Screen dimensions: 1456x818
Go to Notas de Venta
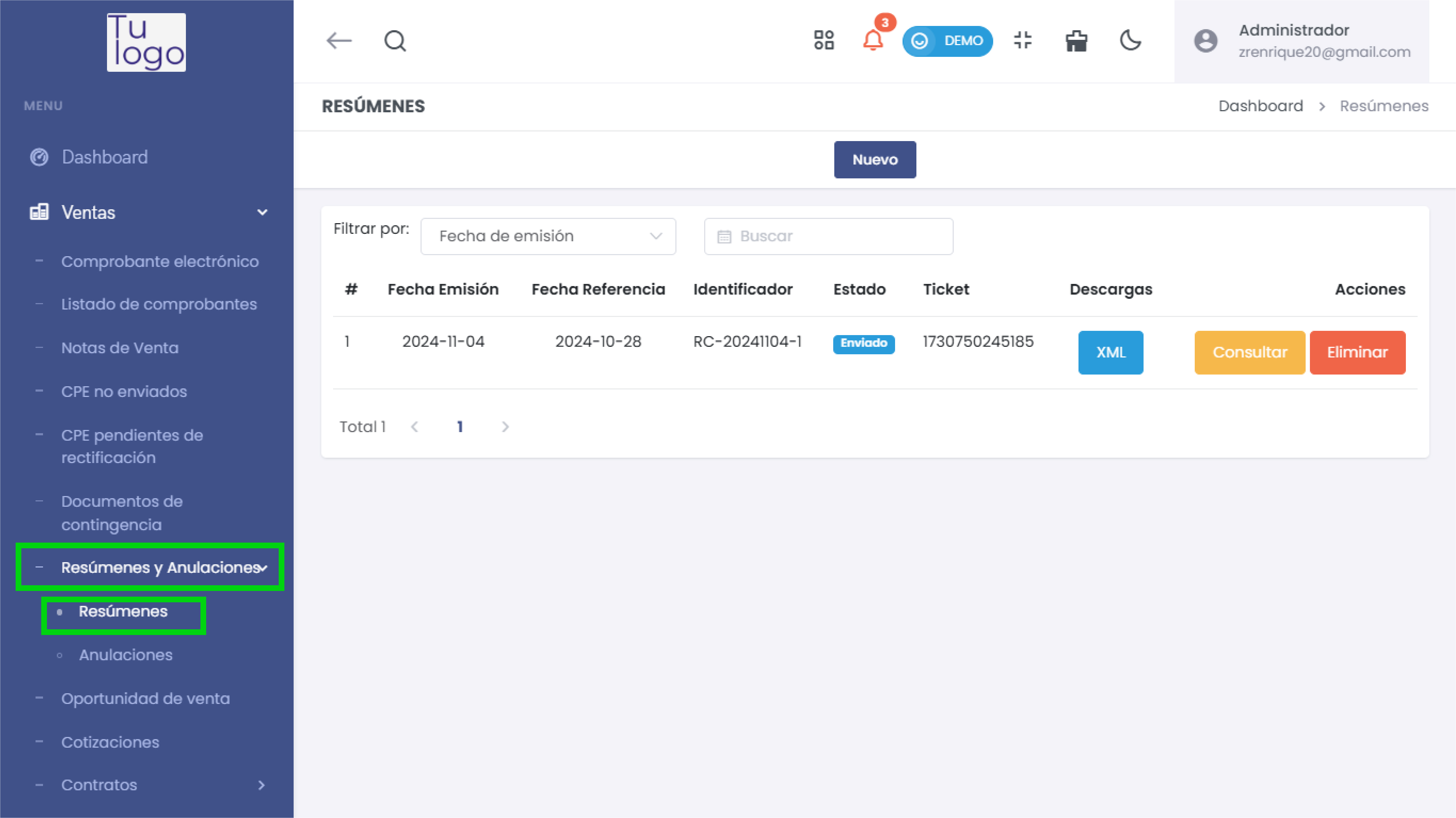(120, 348)
